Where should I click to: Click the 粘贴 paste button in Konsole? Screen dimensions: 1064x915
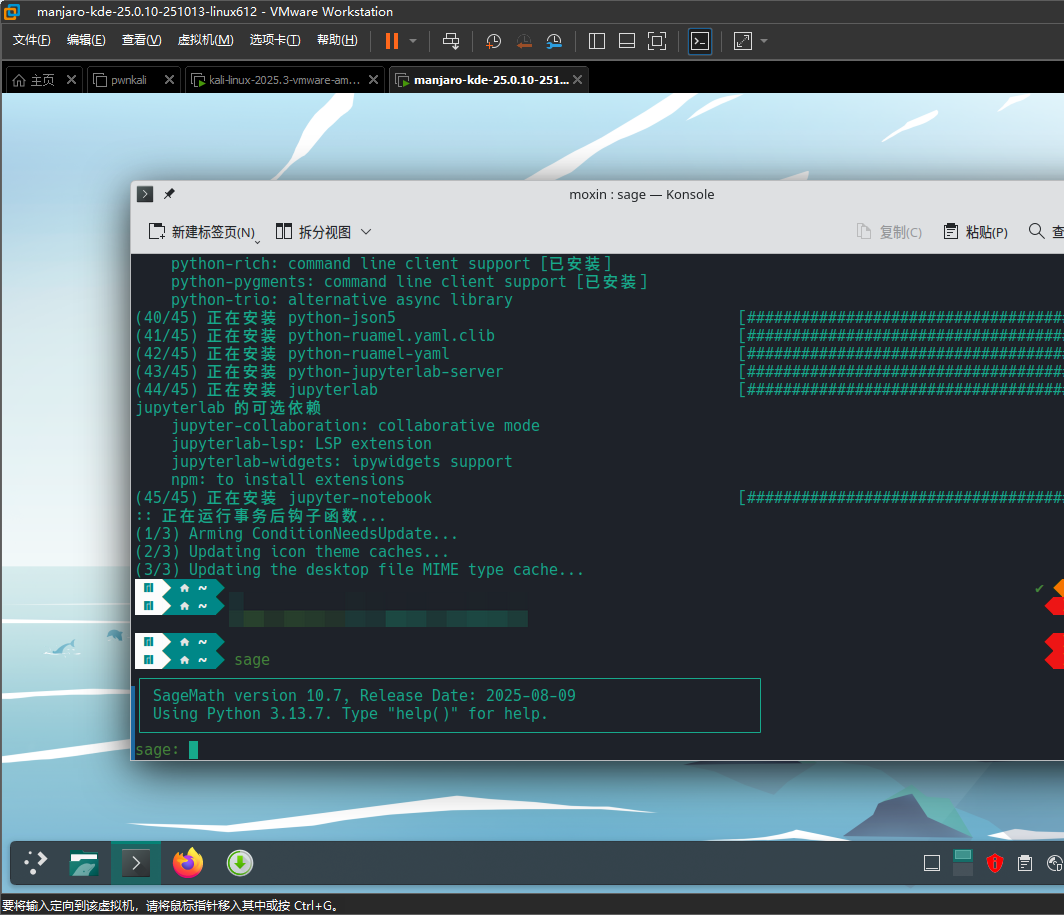975,232
